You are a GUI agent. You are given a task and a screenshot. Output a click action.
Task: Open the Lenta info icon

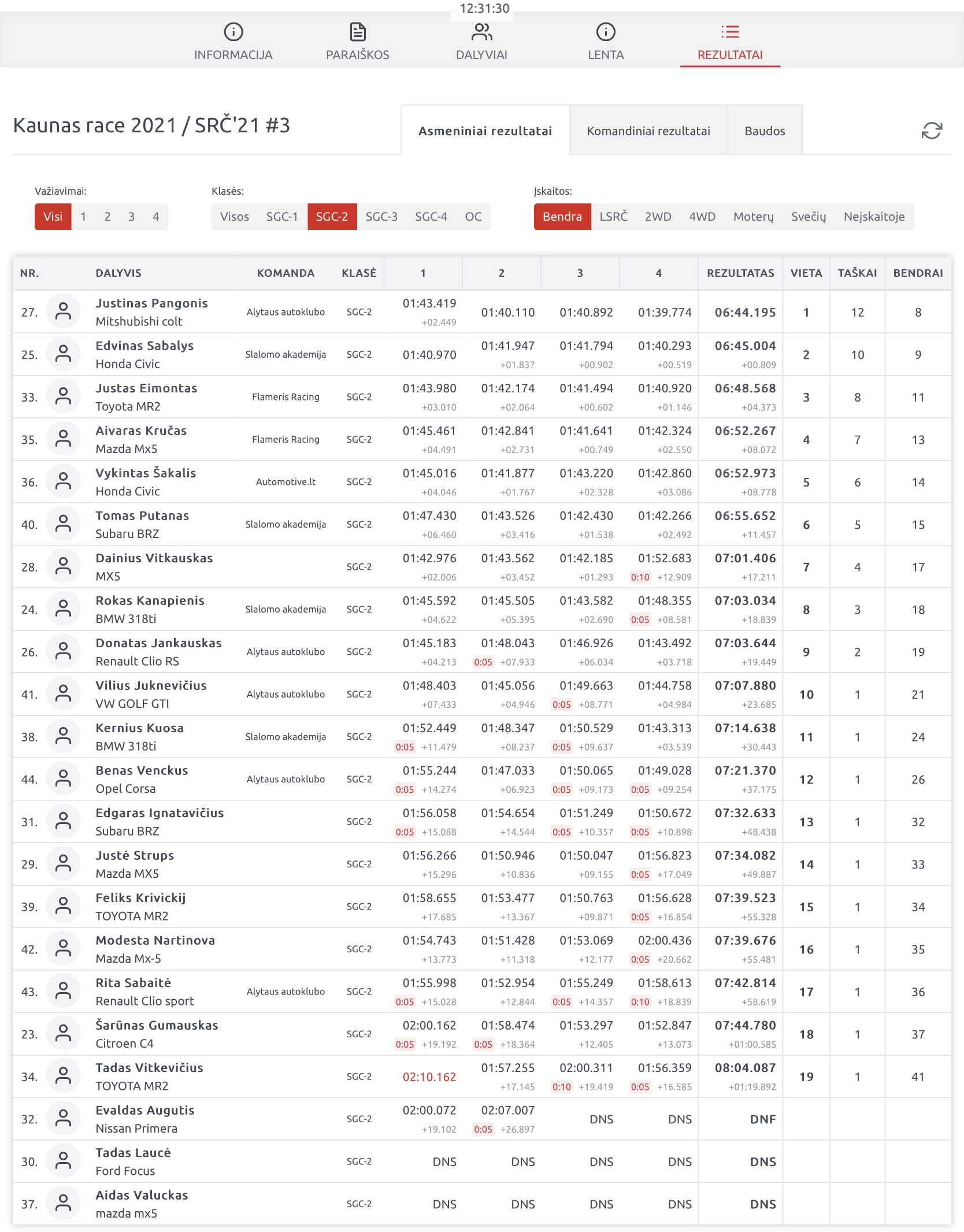click(x=606, y=32)
